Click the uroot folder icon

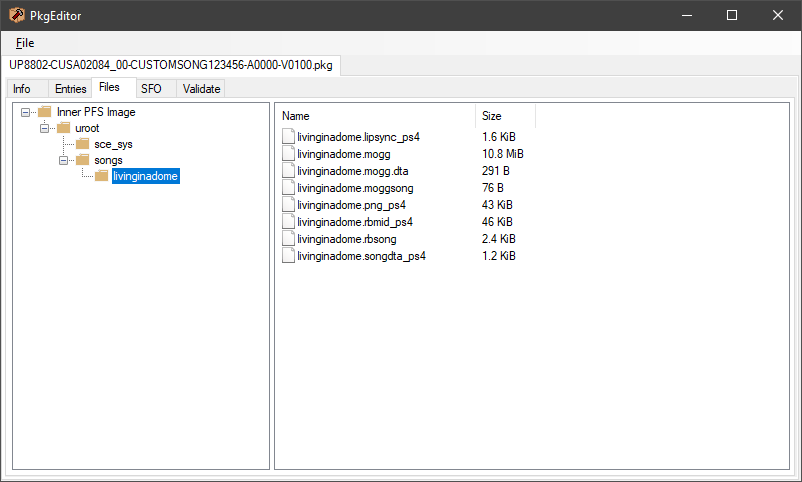pos(63,127)
